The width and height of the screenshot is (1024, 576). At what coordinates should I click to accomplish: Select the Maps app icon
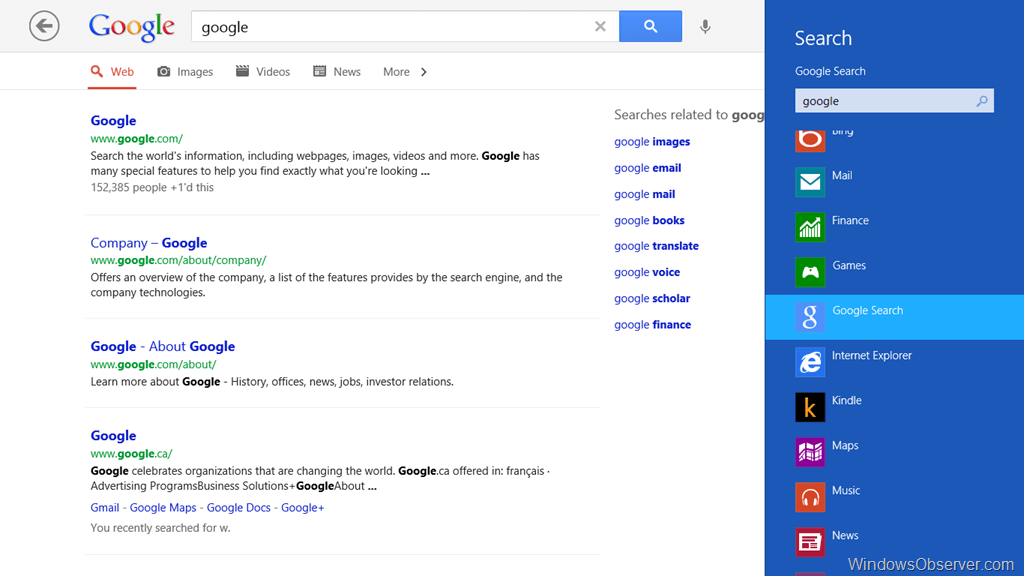pyautogui.click(x=810, y=452)
